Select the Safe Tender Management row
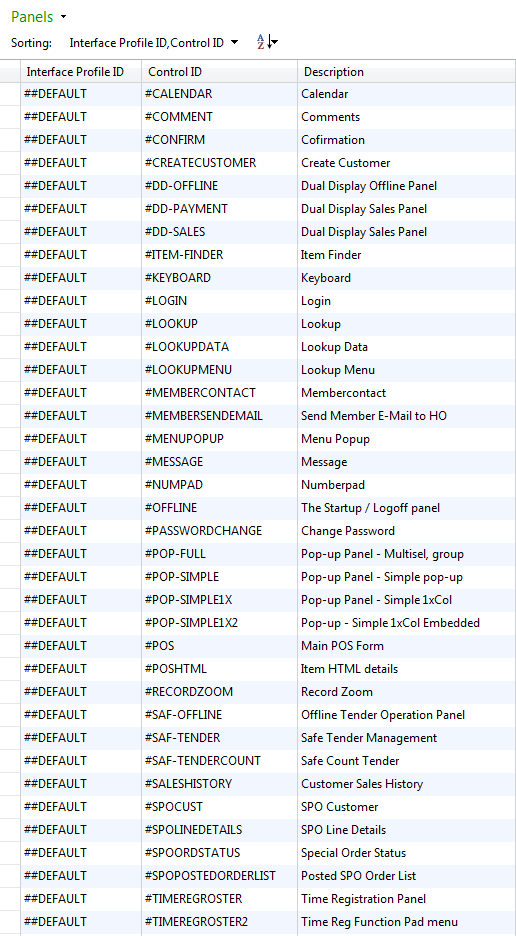 (x=268, y=738)
